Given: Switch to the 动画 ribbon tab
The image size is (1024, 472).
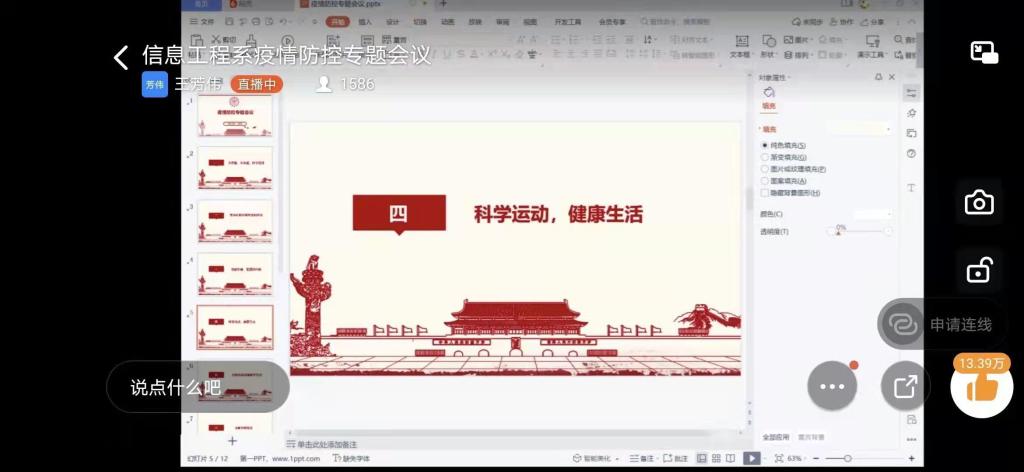Looking at the screenshot, I should coord(447,22).
